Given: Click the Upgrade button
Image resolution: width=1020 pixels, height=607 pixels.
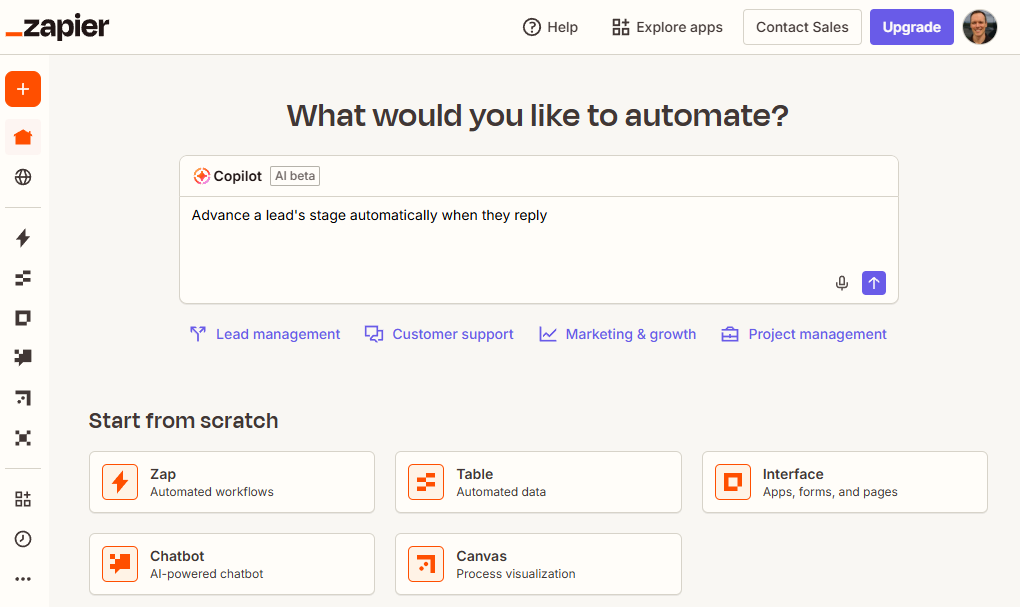Looking at the screenshot, I should [911, 27].
